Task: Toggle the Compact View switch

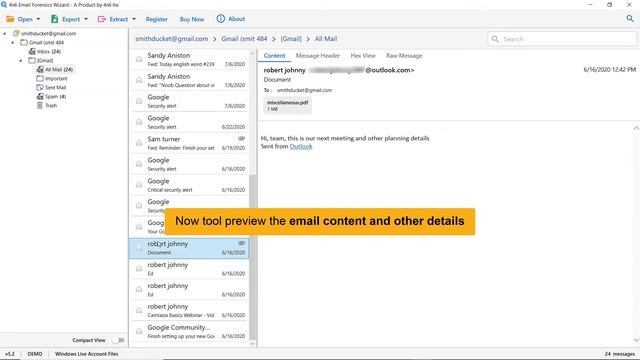Action: [x=119, y=340]
